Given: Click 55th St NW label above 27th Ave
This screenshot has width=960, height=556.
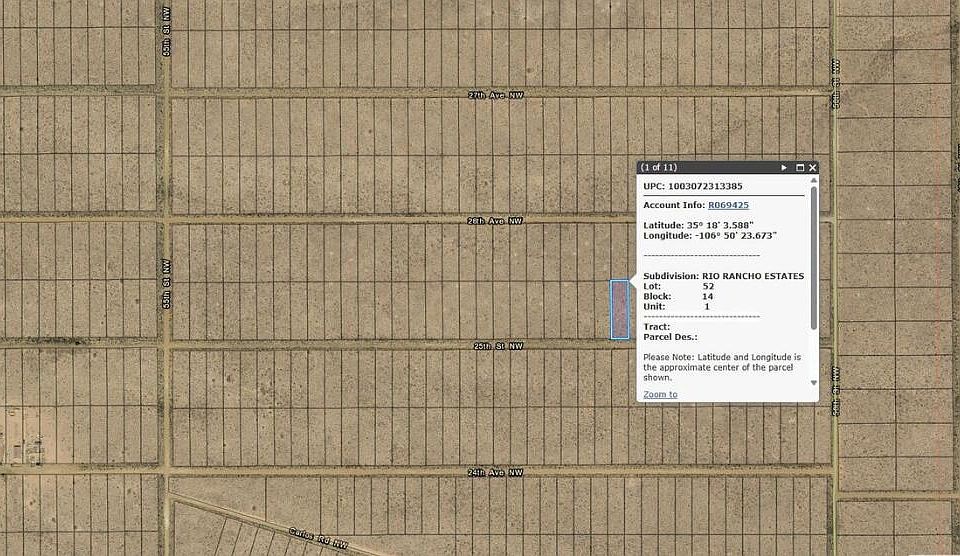Looking at the screenshot, I should pyautogui.click(x=167, y=32).
